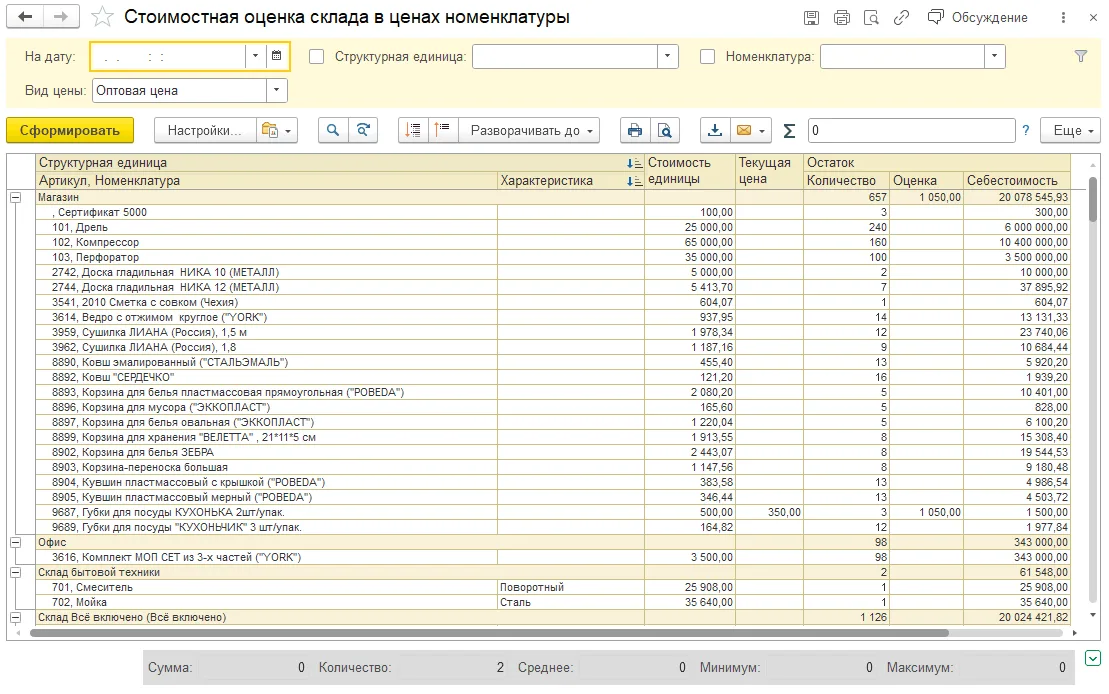Click the printer icon in the title bar
Image resolution: width=1109 pixels, height=694 pixels.
842,18
